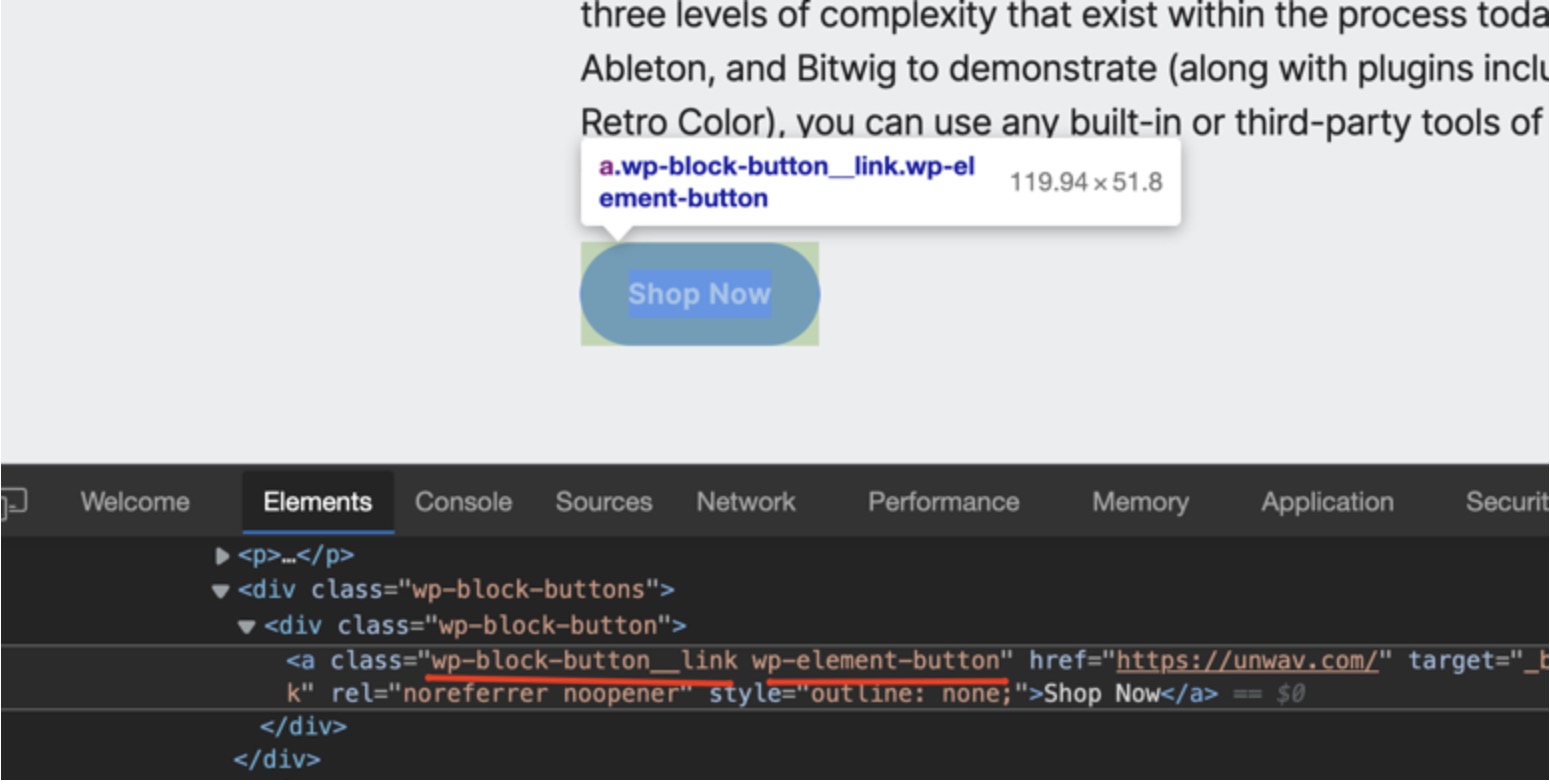Screen dimensions: 1550x784
Task: Select the wp-element-button class value
Action: tap(875, 661)
